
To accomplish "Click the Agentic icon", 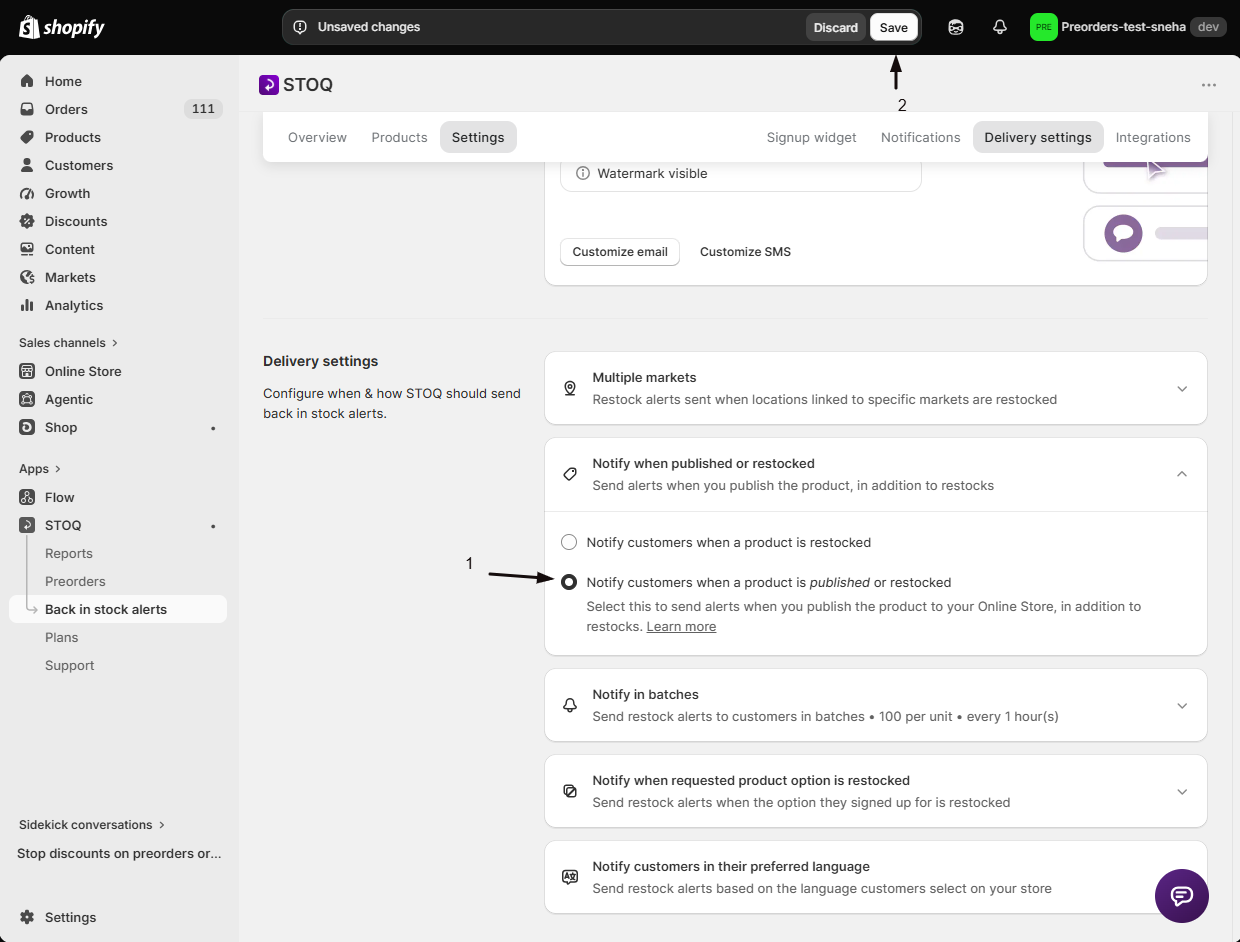I will coord(27,399).
